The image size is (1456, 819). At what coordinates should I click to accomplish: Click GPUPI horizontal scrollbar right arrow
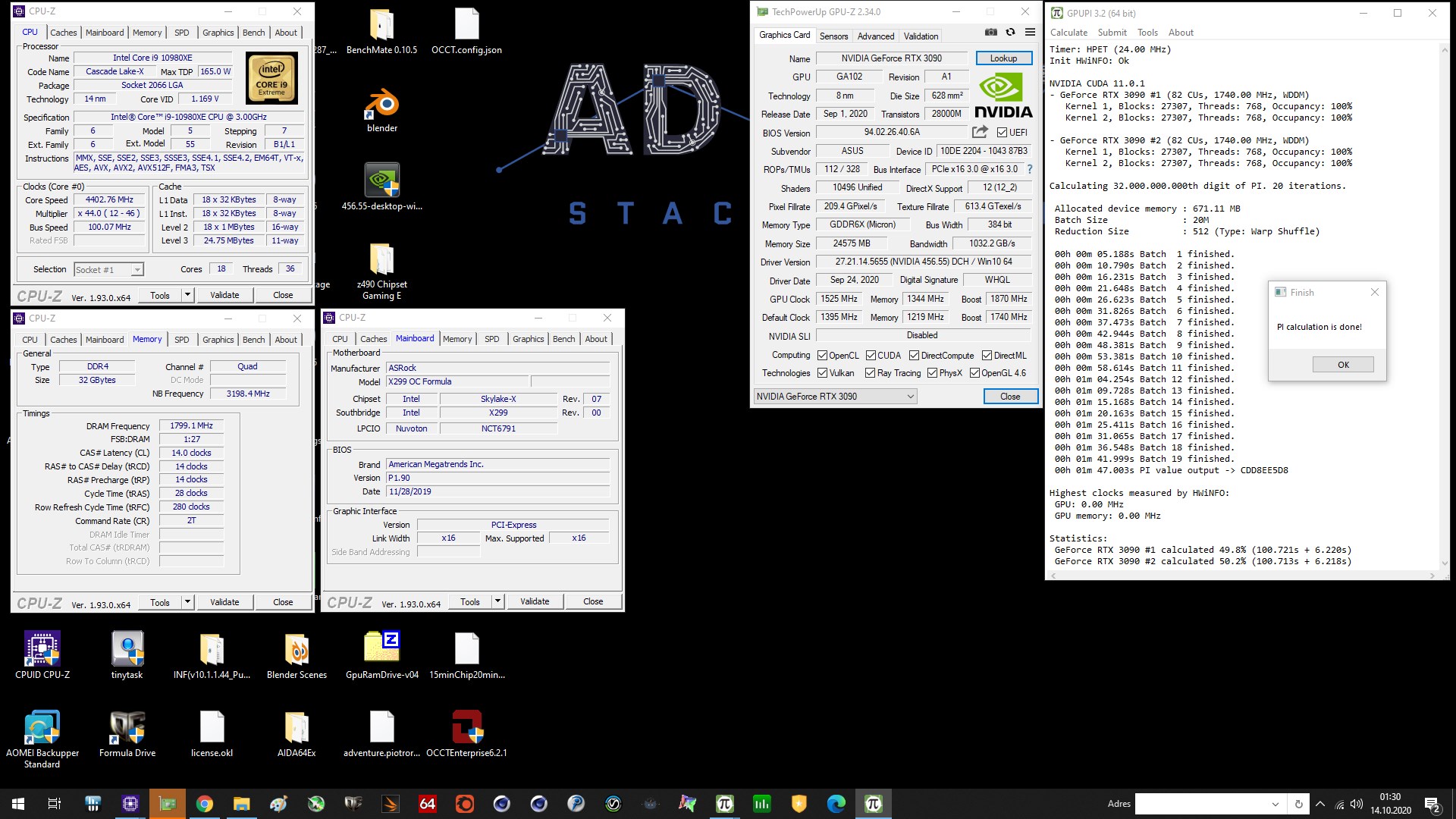click(1432, 576)
